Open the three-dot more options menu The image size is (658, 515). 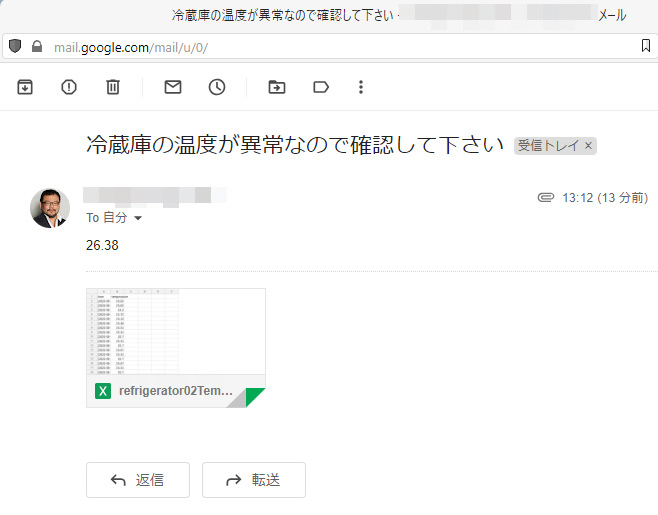pyautogui.click(x=361, y=87)
